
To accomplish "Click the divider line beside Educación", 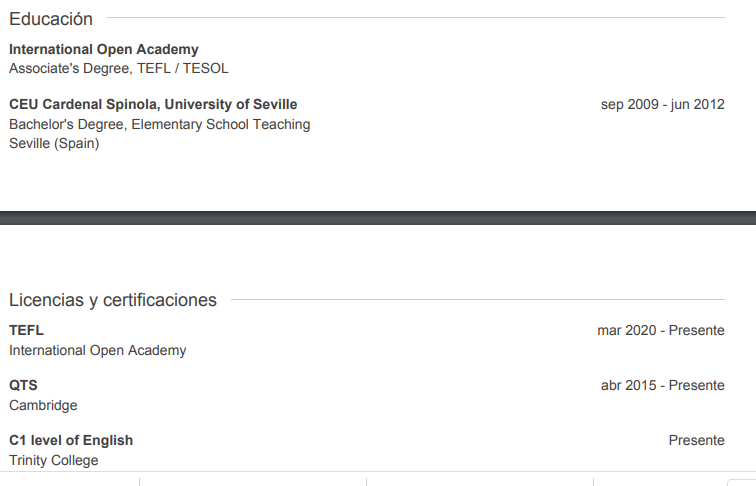I will [x=416, y=17].
